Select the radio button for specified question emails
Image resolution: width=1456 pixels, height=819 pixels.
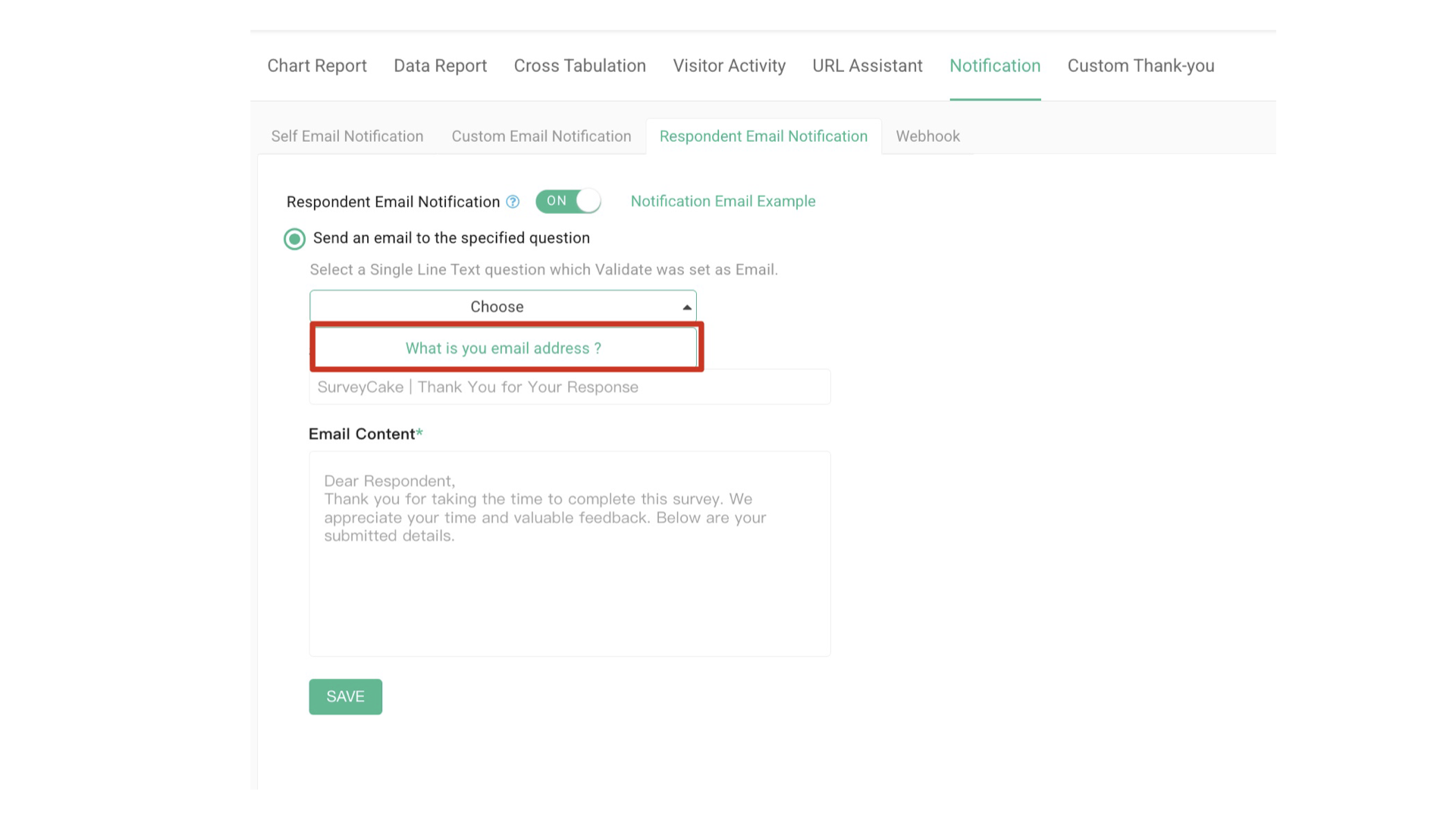point(294,238)
